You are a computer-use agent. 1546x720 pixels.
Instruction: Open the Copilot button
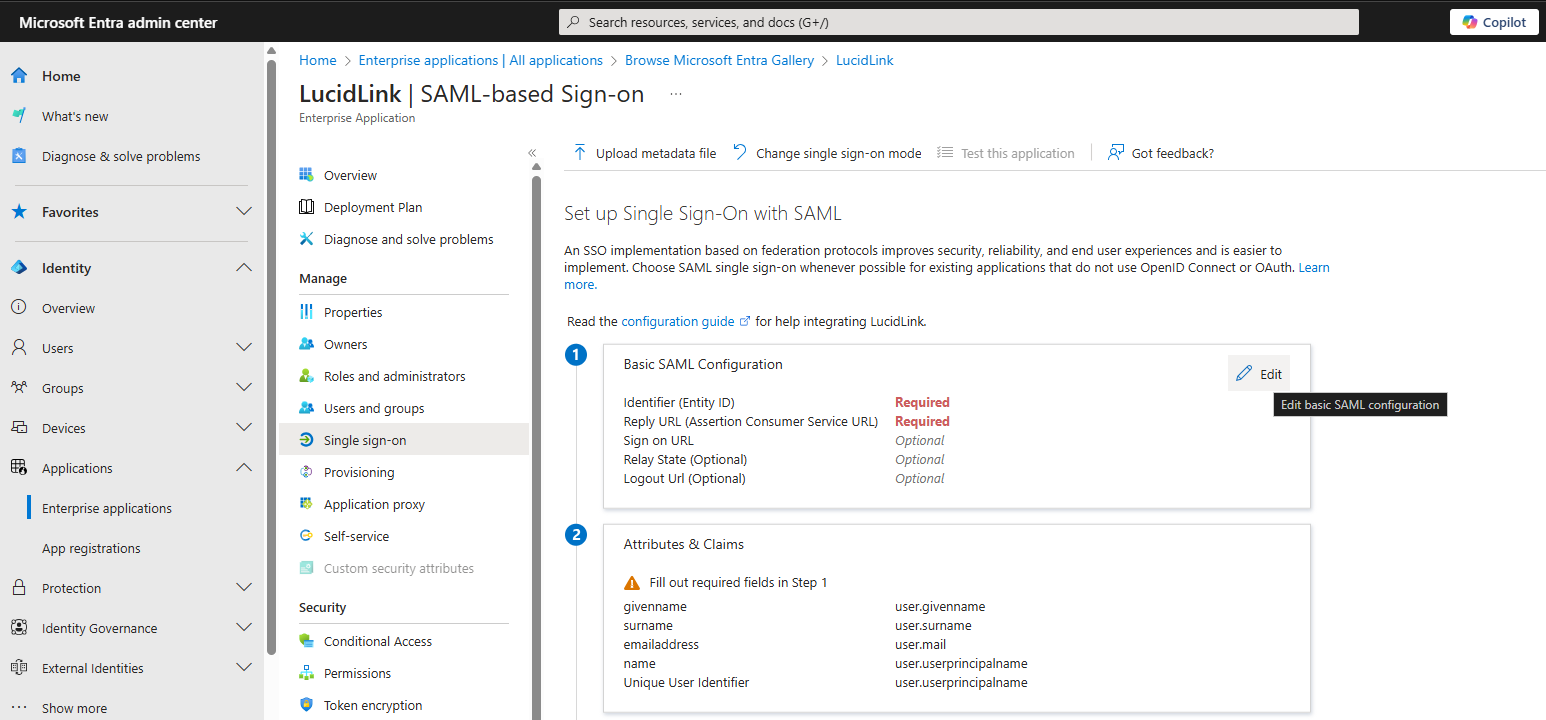(1494, 22)
